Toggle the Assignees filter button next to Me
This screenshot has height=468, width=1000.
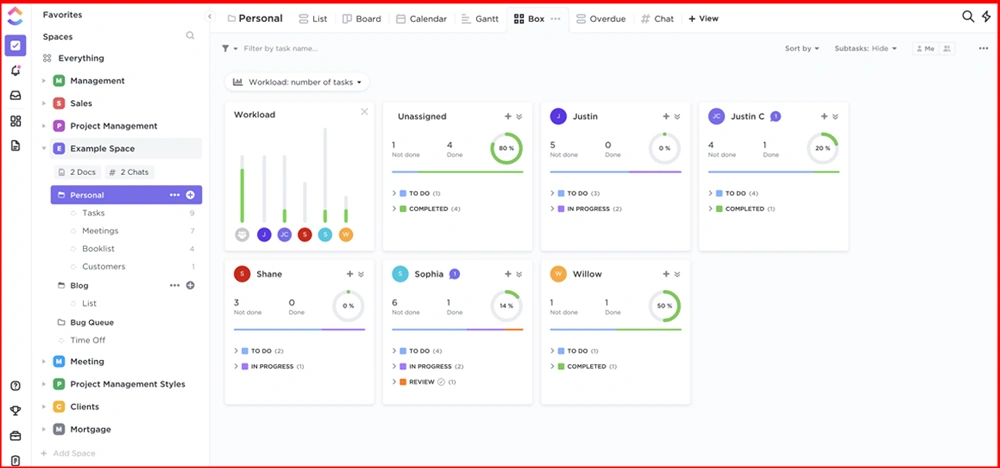(946, 48)
